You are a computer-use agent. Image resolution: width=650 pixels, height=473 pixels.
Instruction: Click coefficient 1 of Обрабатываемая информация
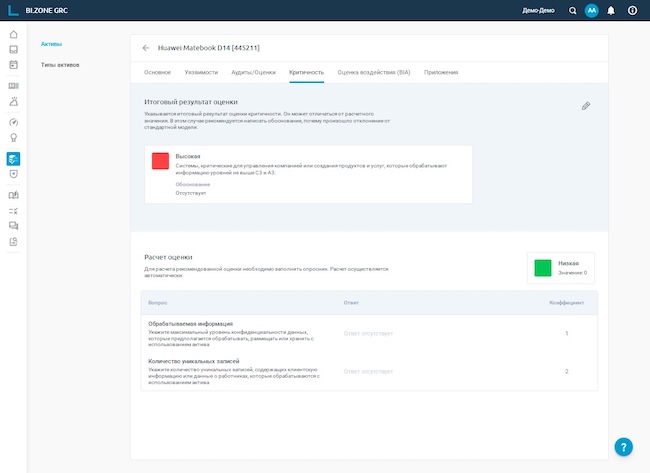click(567, 333)
